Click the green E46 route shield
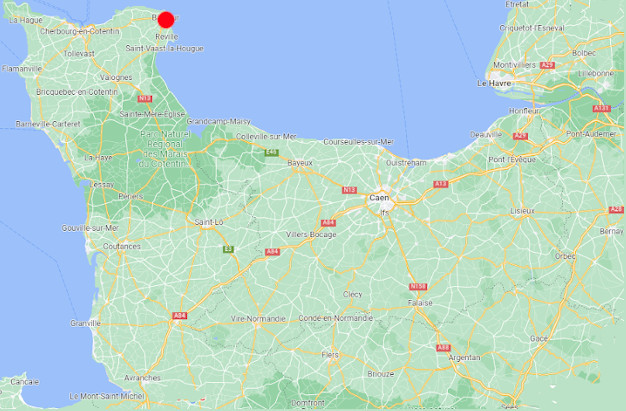626x411 pixels. point(271,152)
